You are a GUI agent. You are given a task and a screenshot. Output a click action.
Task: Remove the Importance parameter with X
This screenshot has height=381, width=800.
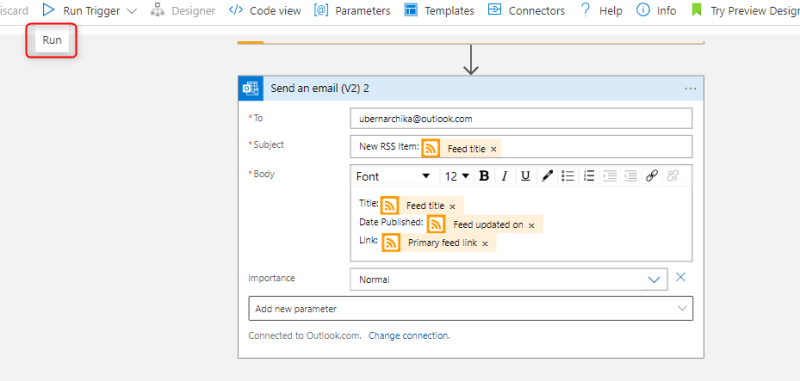681,277
